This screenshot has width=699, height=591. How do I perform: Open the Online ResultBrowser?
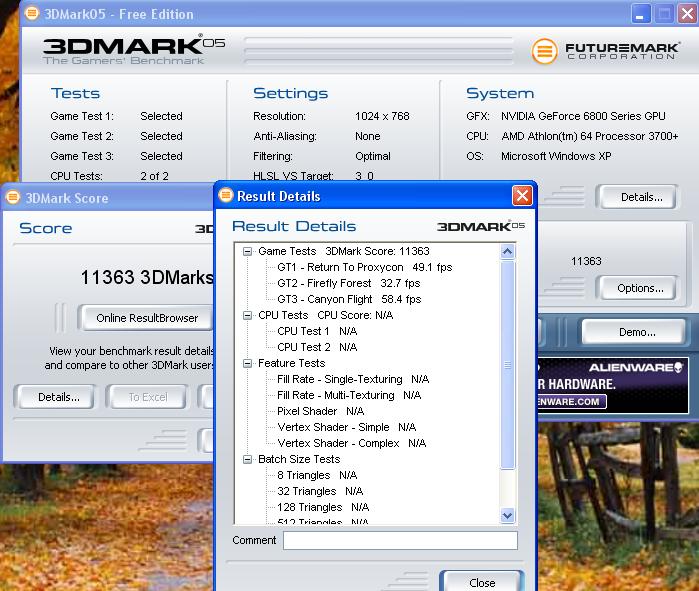tap(146, 318)
